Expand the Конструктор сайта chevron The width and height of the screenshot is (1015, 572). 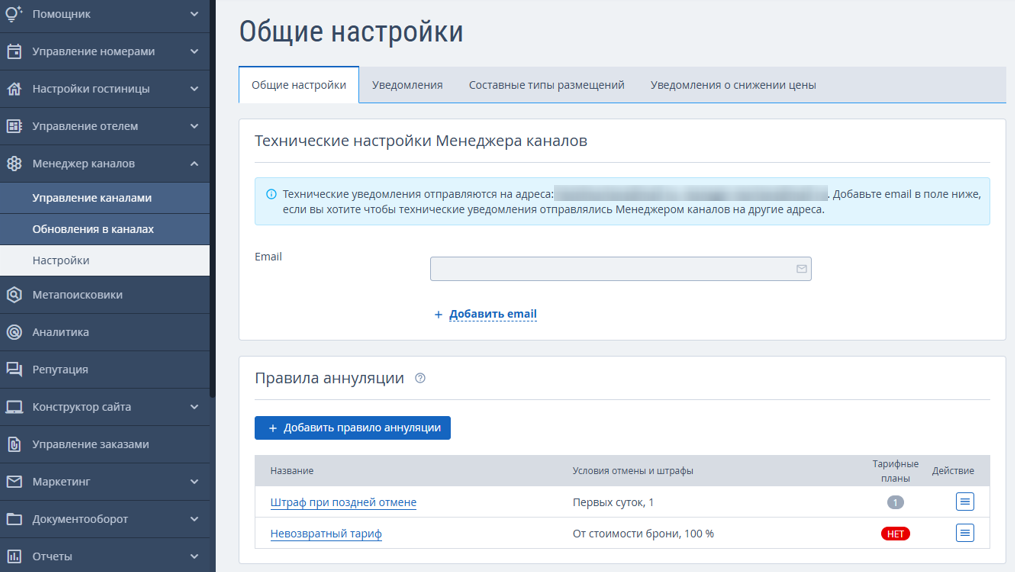click(194, 407)
